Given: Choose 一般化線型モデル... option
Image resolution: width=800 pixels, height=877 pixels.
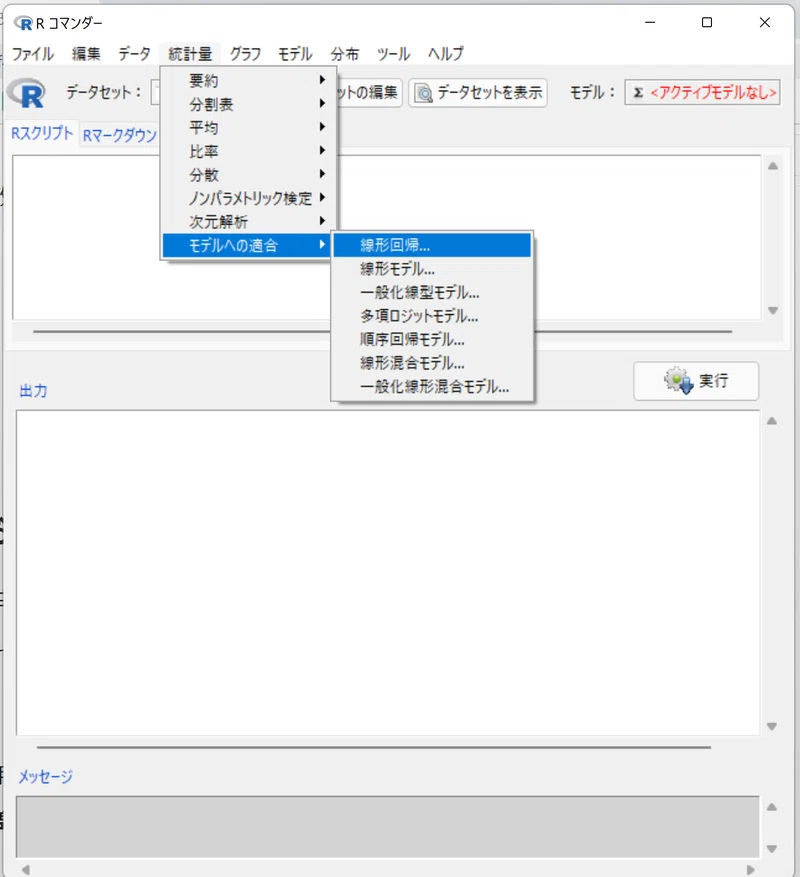Looking at the screenshot, I should 432,292.
